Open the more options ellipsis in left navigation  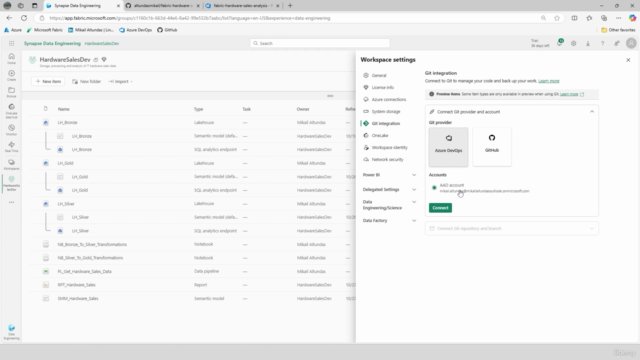point(11,202)
